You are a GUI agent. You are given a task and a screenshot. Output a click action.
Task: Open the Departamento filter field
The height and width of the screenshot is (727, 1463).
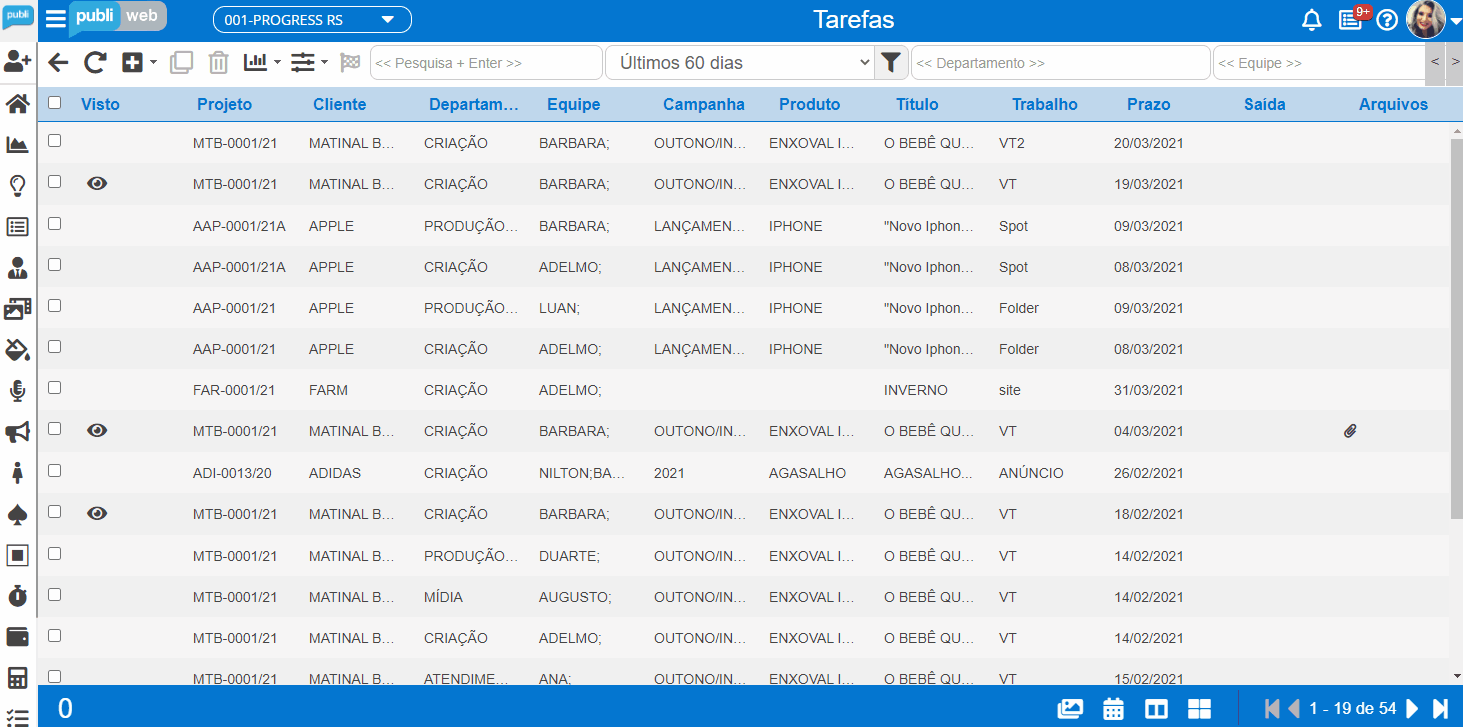pos(1060,63)
